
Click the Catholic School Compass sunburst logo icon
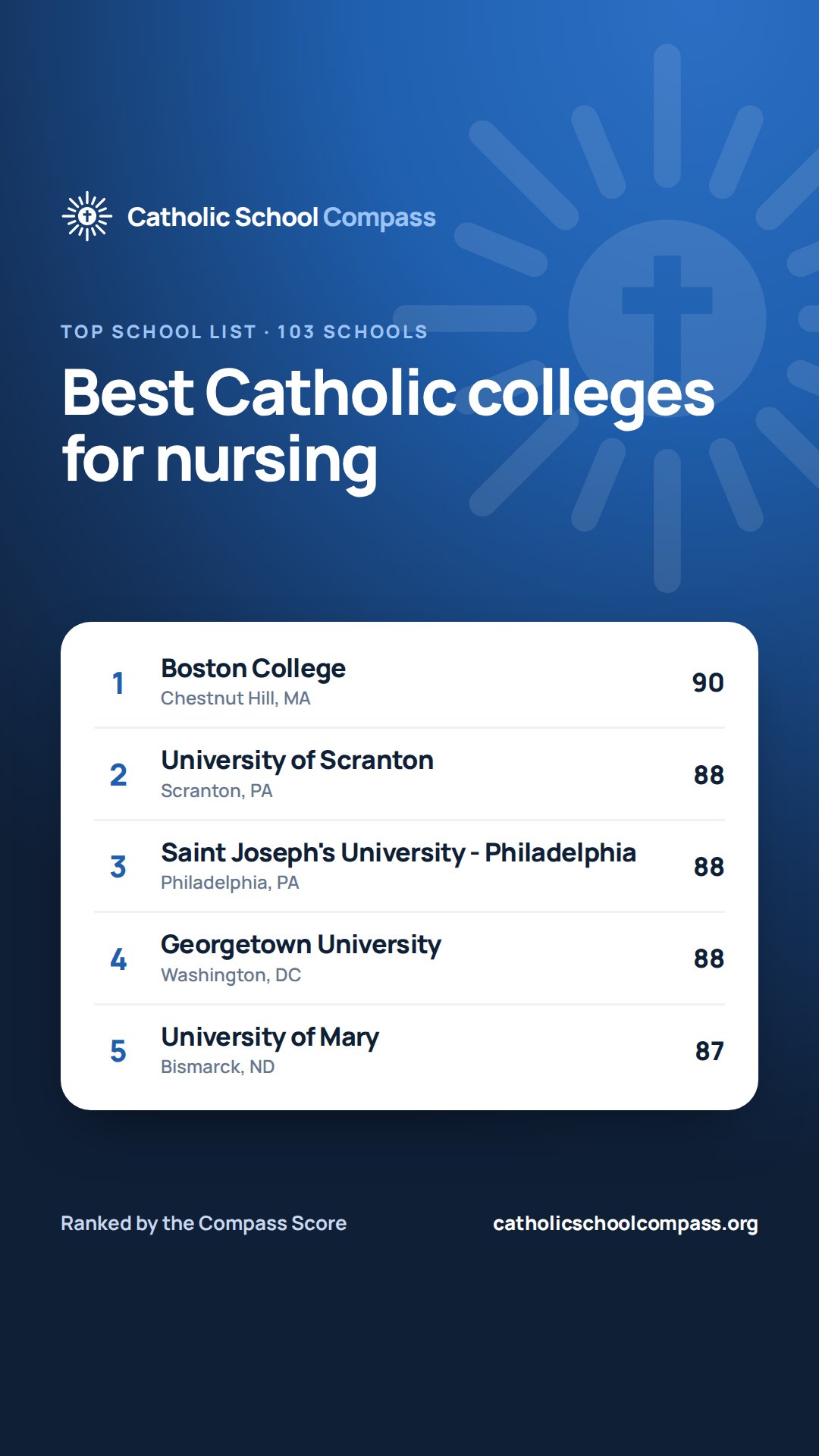[x=87, y=216]
